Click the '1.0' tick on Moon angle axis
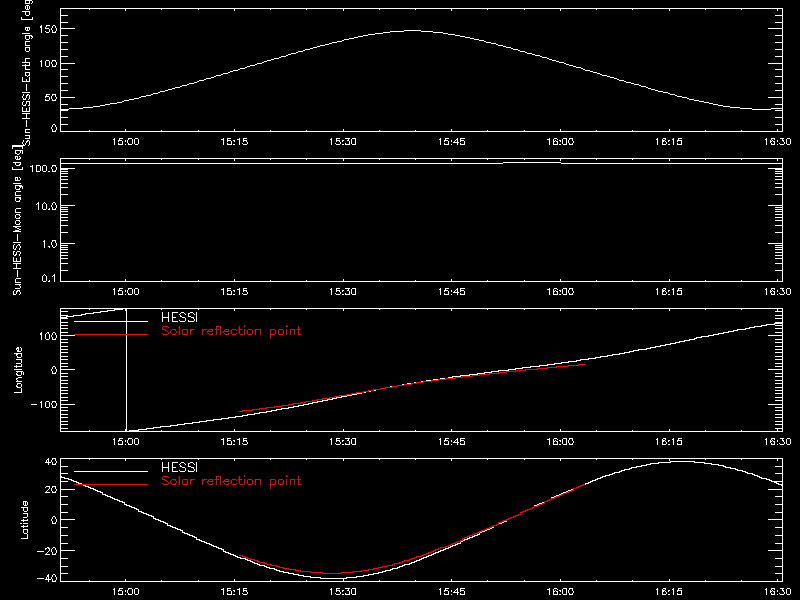This screenshot has width=800, height=600. 49,244
